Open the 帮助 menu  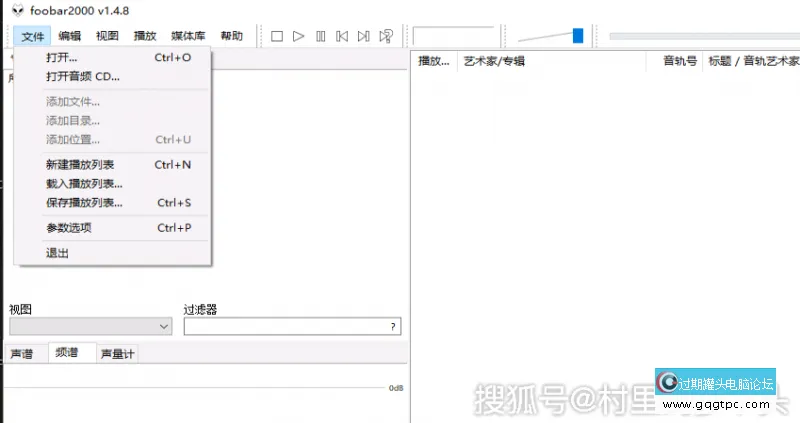[x=232, y=36]
